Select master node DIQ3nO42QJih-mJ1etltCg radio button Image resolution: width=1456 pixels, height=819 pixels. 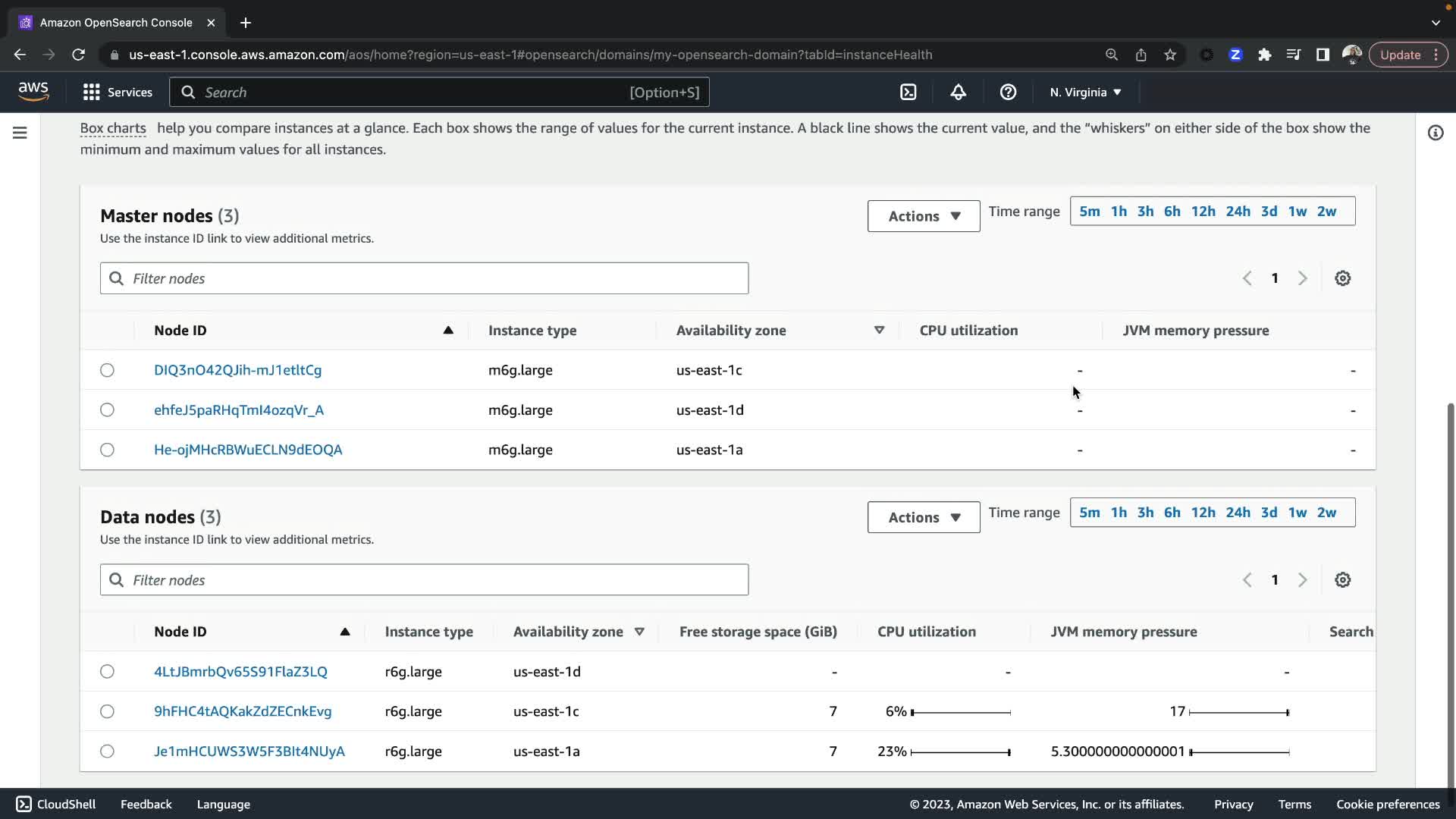(107, 370)
